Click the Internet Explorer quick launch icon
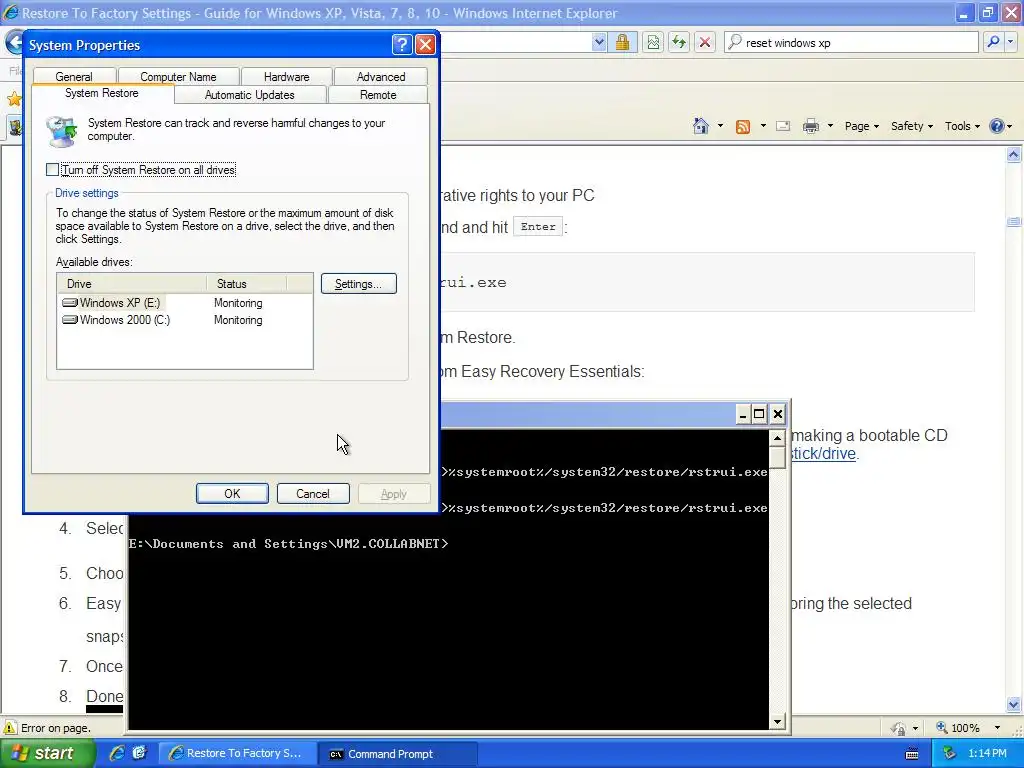The image size is (1024, 768). [x=118, y=753]
